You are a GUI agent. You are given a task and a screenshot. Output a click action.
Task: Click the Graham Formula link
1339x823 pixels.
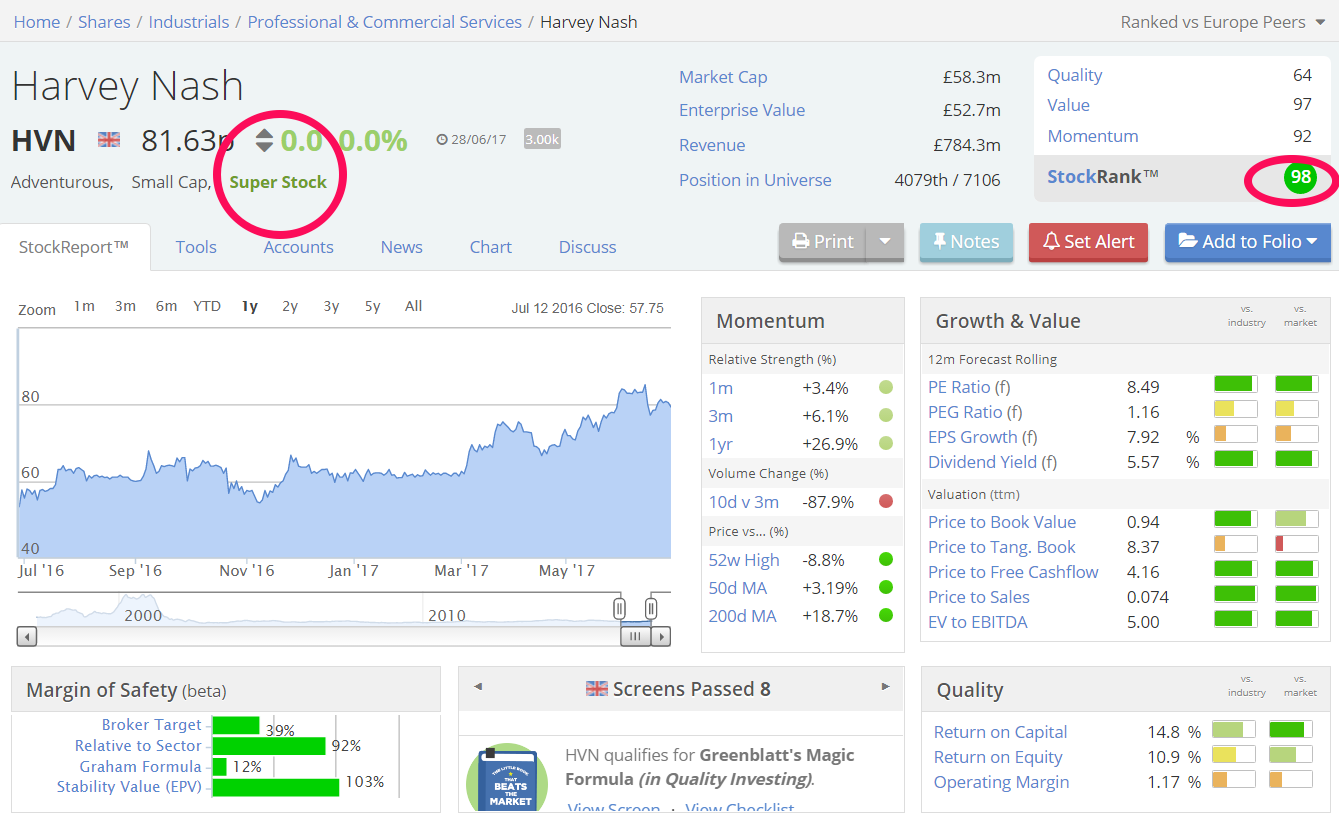point(140,767)
